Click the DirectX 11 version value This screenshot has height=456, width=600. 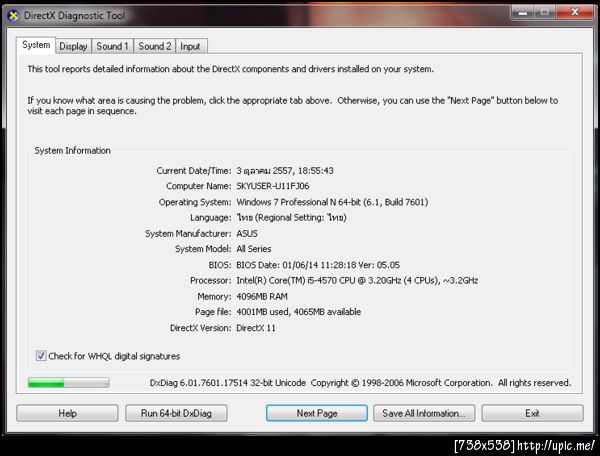coord(256,328)
